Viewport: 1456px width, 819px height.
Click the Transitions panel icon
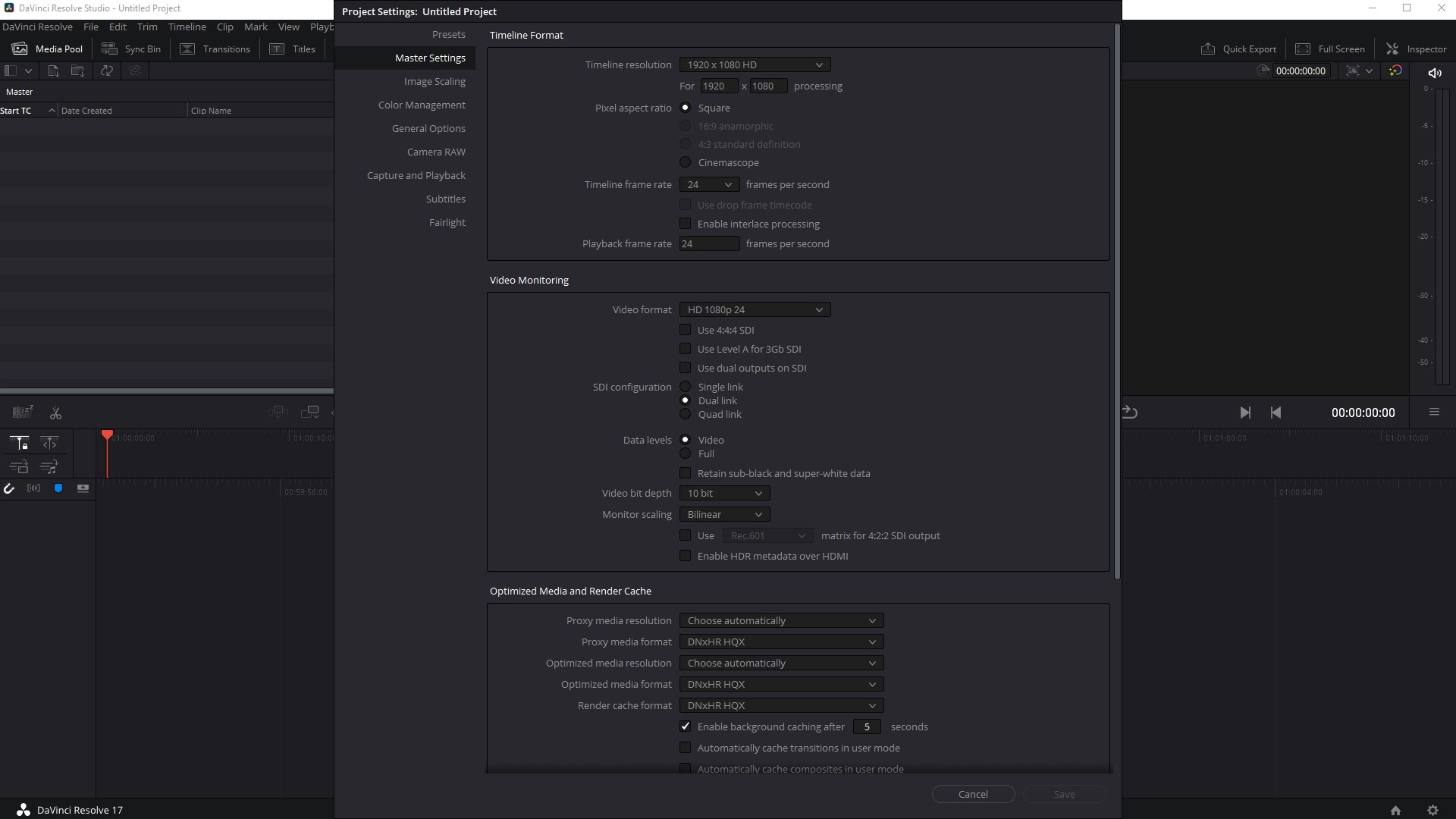coord(186,48)
